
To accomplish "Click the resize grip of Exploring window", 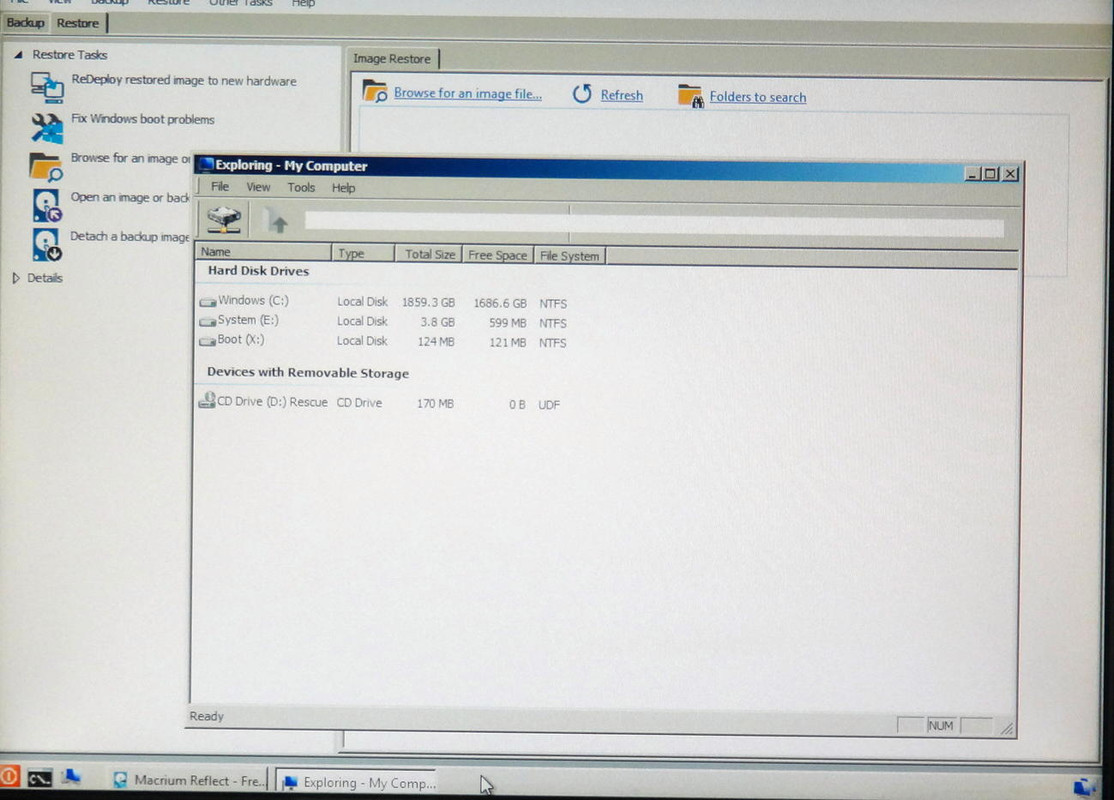I will point(1007,728).
